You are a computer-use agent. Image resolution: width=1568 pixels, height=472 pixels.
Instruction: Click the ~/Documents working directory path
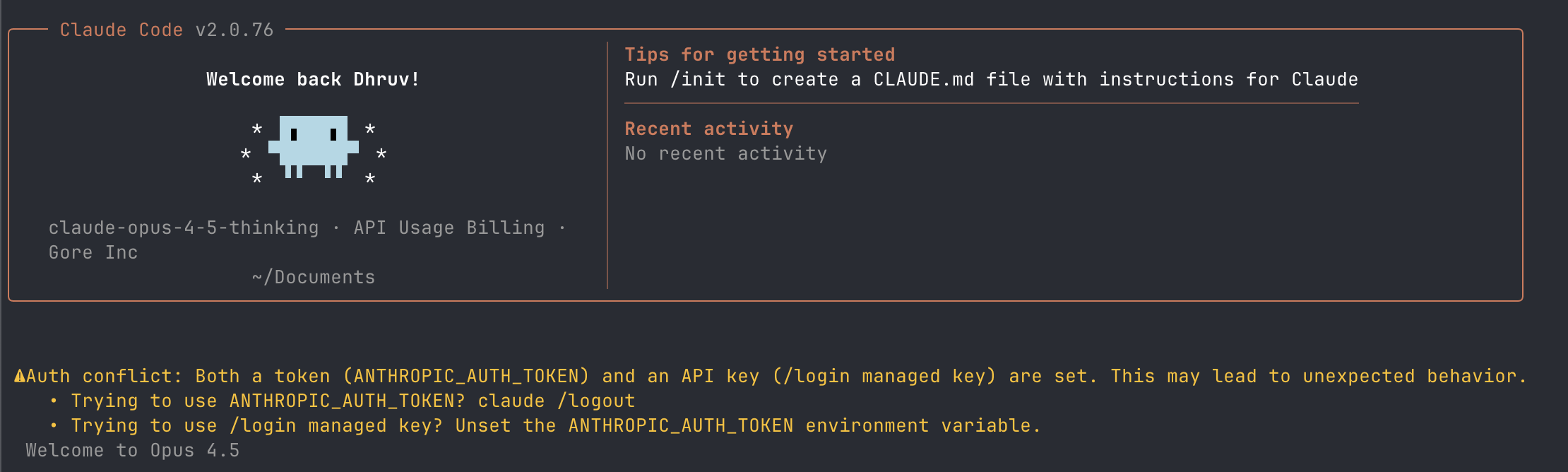pos(313,277)
